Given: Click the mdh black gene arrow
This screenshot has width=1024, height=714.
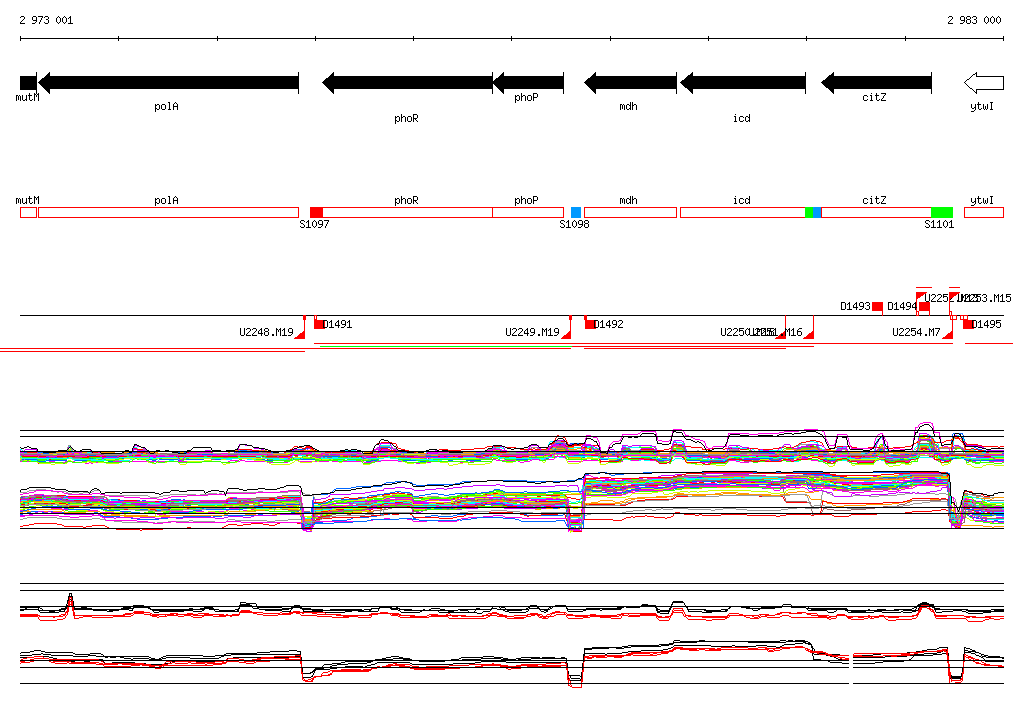Looking at the screenshot, I should [630, 83].
